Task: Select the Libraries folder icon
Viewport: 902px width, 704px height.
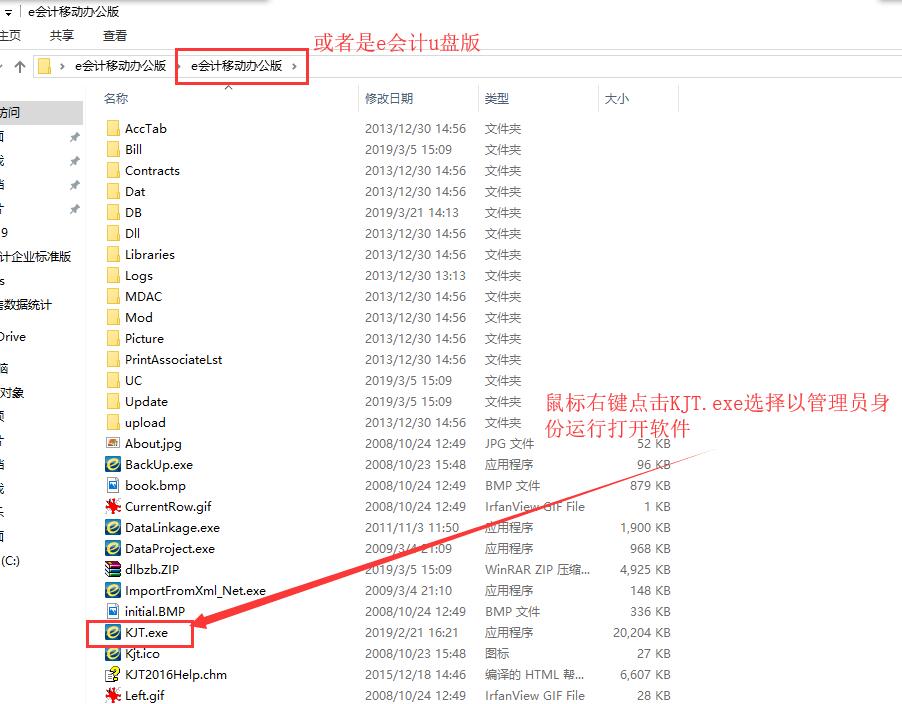Action: coord(113,254)
